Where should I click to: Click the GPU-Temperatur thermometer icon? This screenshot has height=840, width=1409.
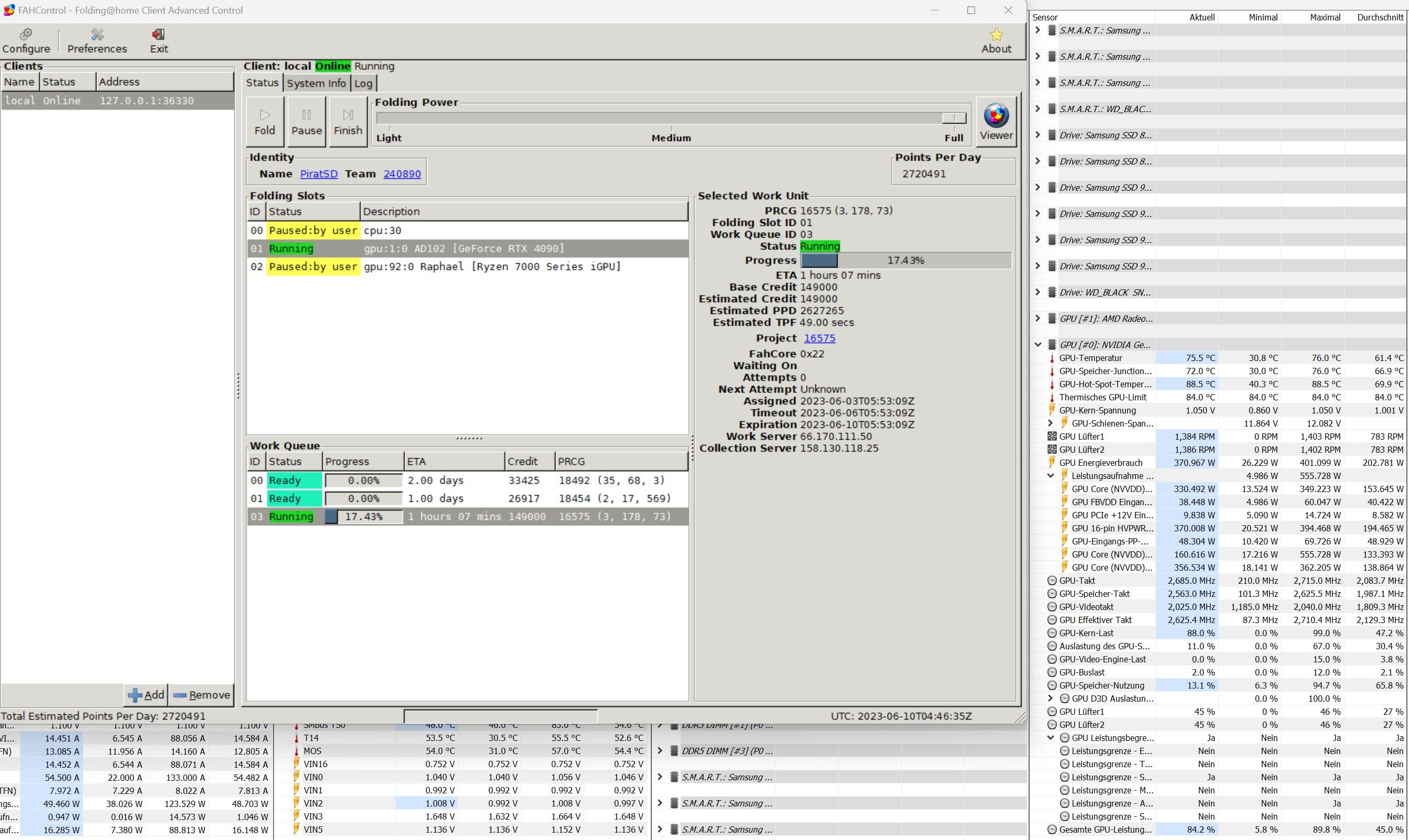click(1052, 358)
